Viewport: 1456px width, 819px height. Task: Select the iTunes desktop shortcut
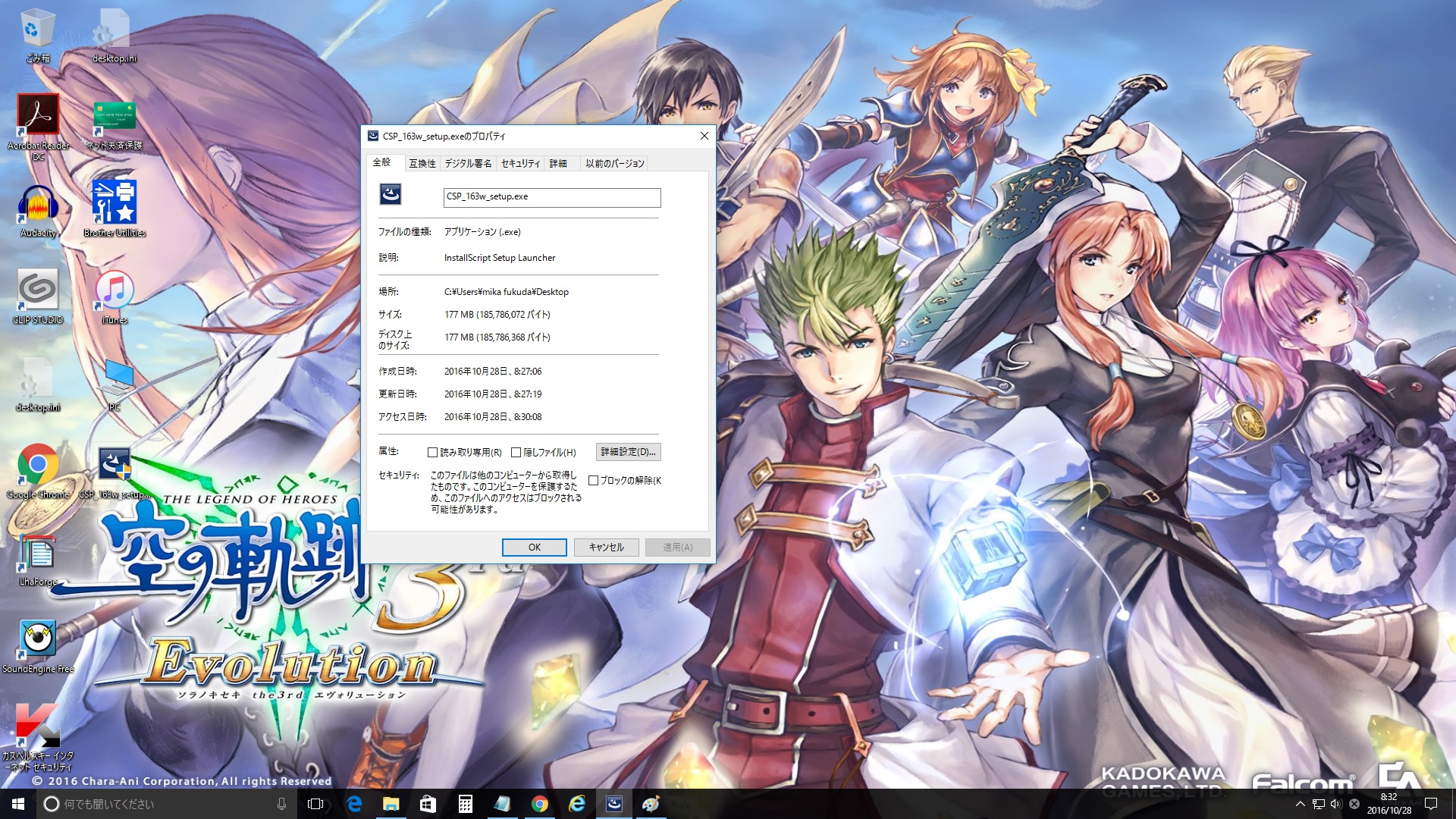115,297
